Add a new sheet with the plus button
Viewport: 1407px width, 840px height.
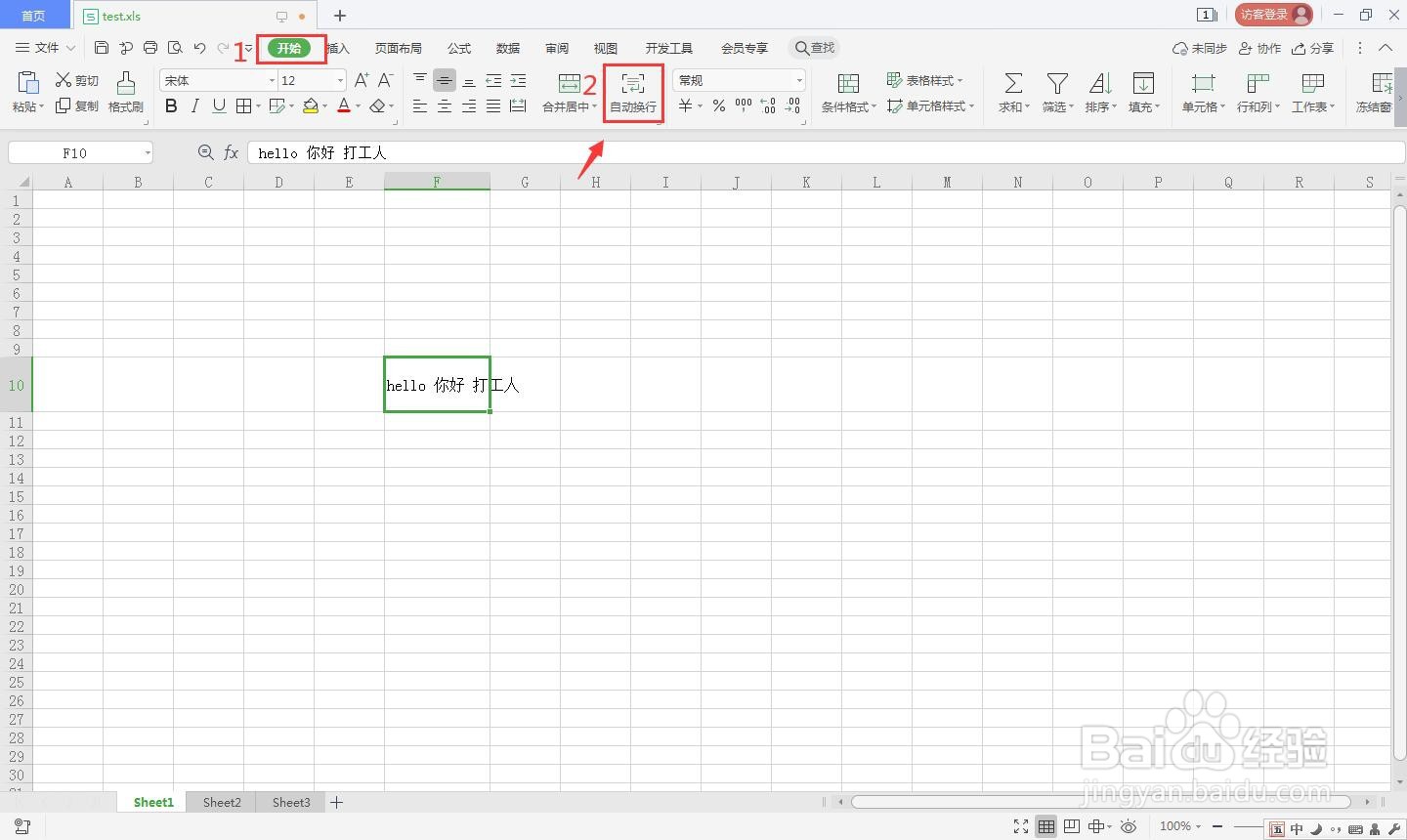coord(336,802)
